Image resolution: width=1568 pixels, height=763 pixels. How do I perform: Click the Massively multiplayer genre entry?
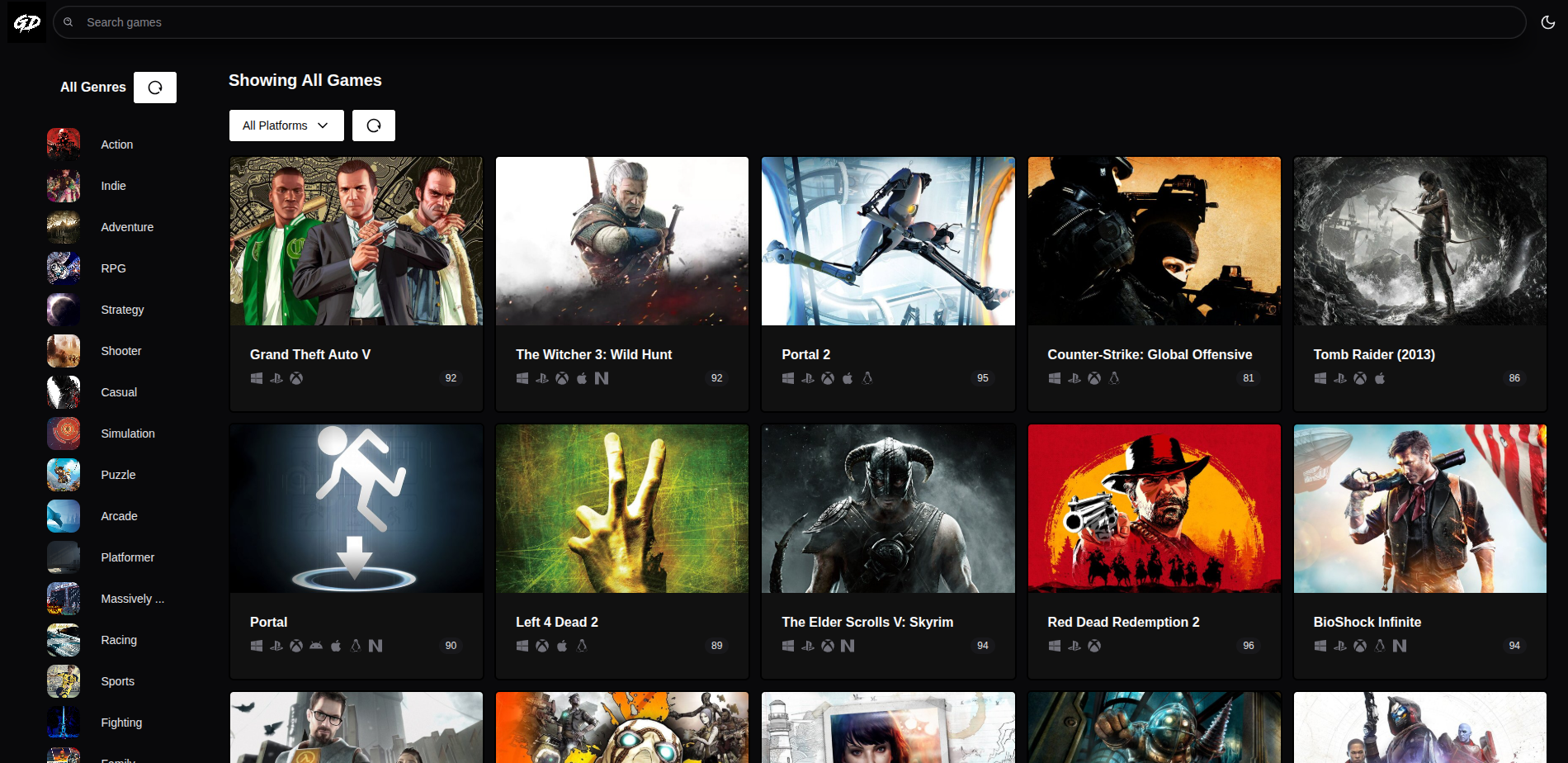132,599
